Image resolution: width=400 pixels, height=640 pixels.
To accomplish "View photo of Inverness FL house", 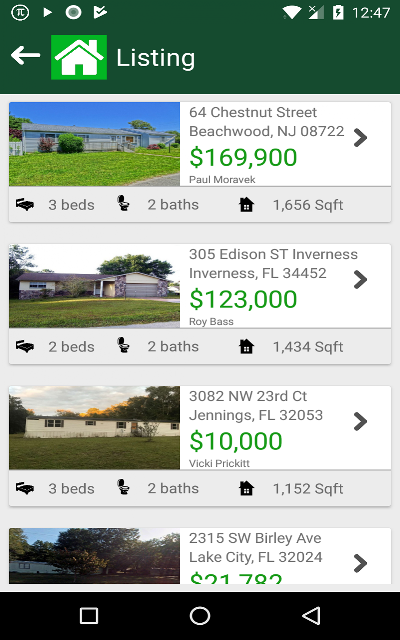I will (x=94, y=286).
